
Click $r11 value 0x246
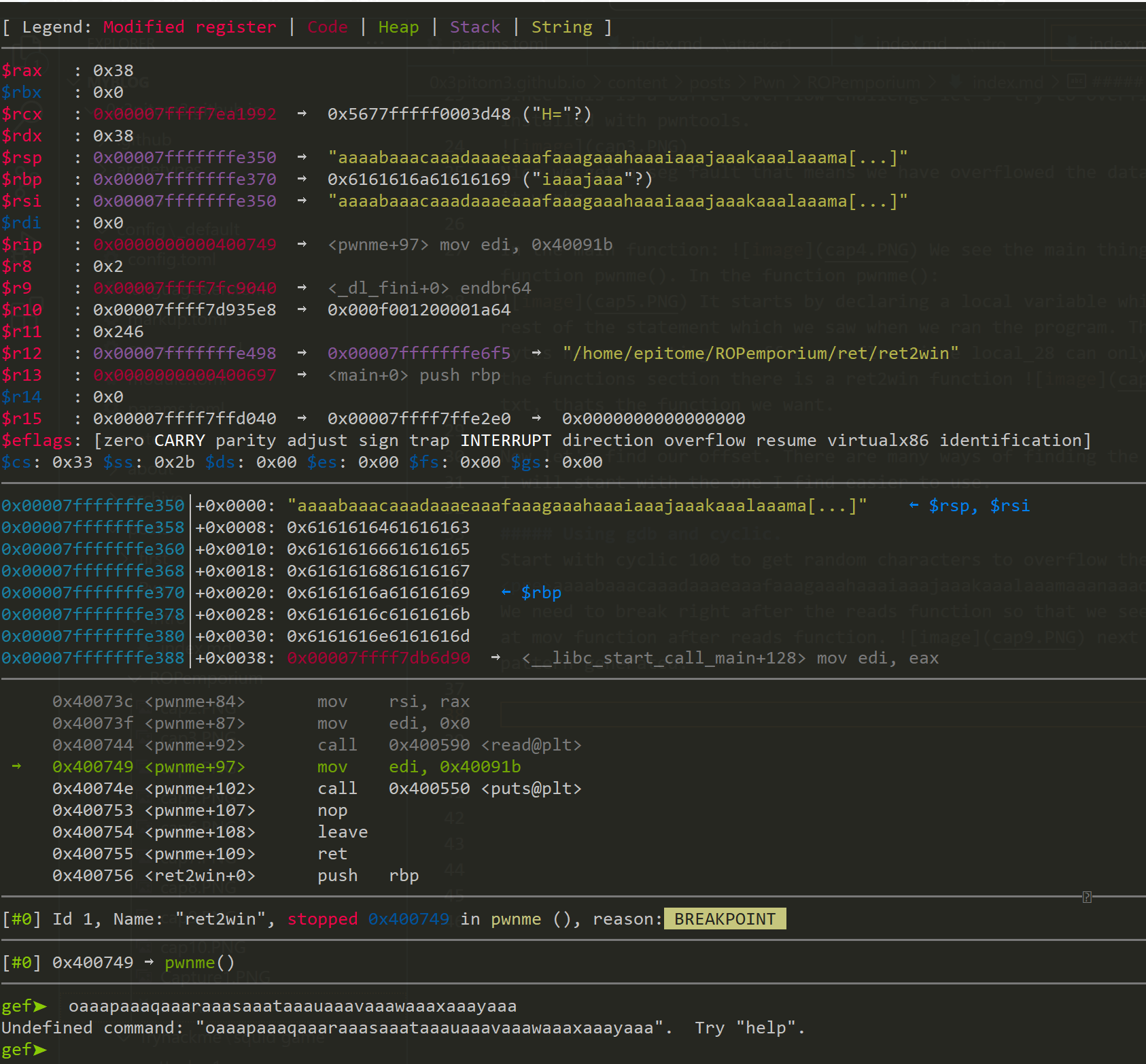point(118,332)
